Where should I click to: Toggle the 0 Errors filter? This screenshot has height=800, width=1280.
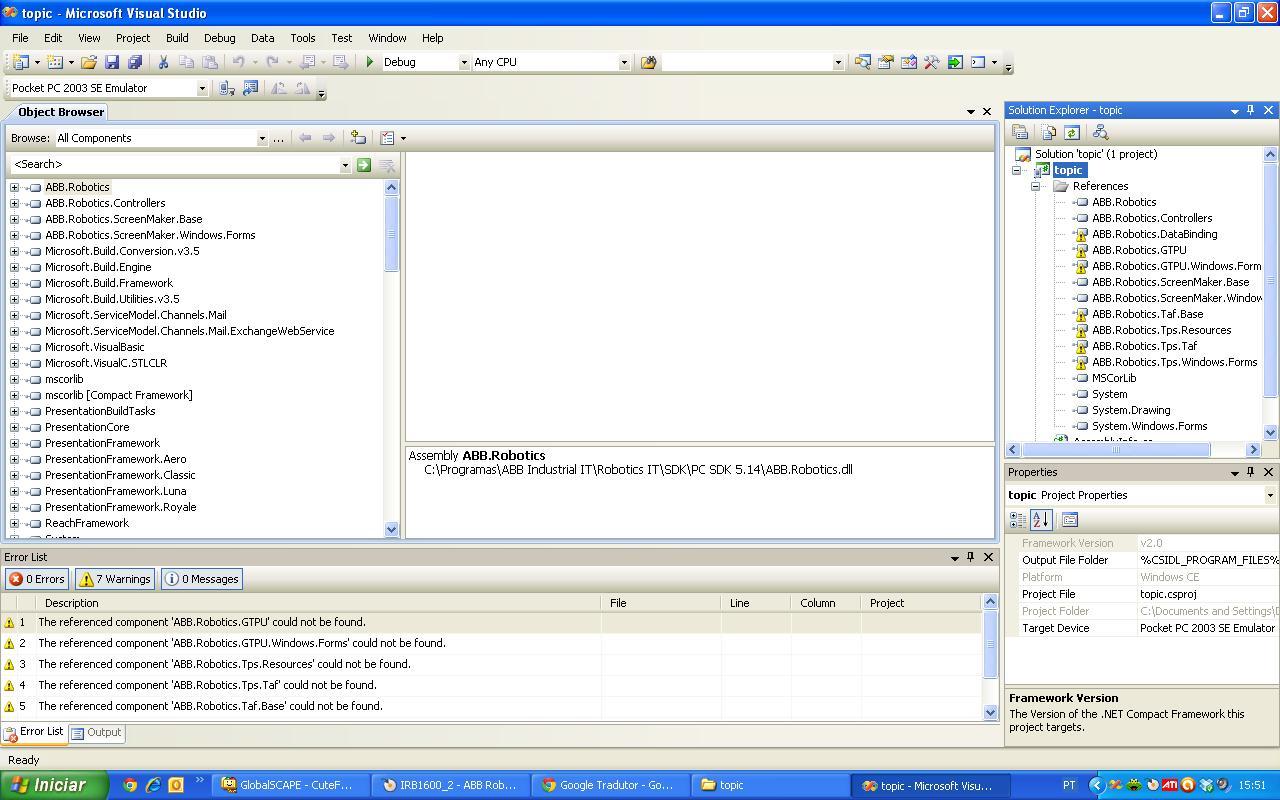click(x=37, y=579)
